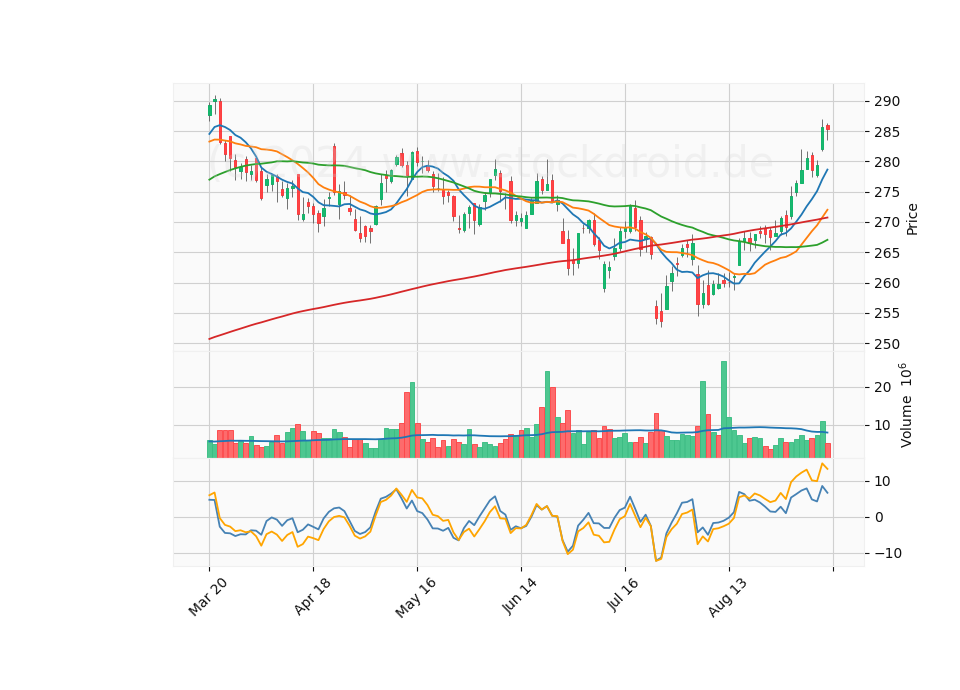Click the 'Price' axis title
The width and height of the screenshot is (960, 690).
click(912, 219)
